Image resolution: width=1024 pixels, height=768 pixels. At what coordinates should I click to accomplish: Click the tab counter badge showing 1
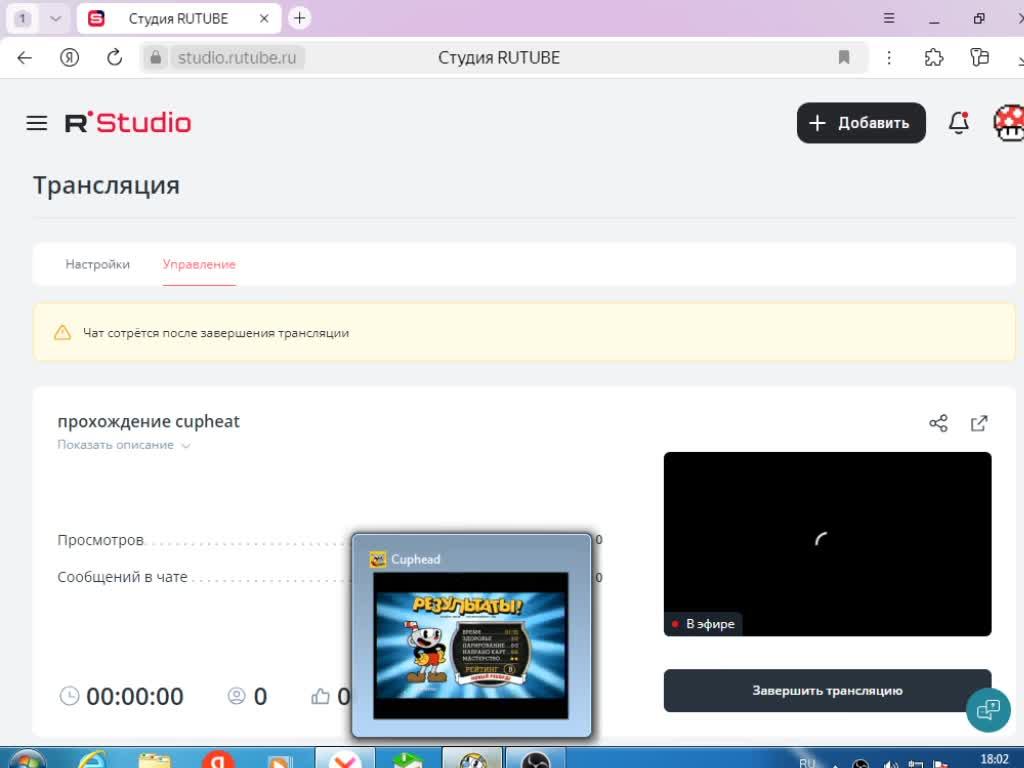pos(22,18)
